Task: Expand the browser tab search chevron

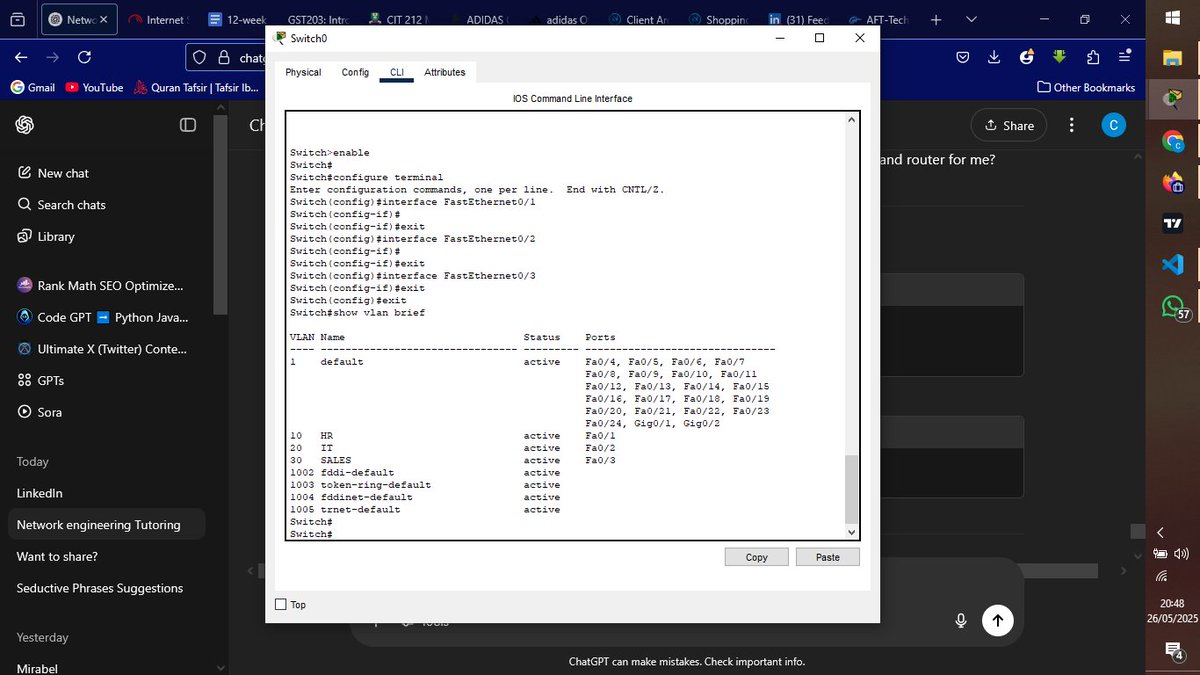Action: pos(971,18)
